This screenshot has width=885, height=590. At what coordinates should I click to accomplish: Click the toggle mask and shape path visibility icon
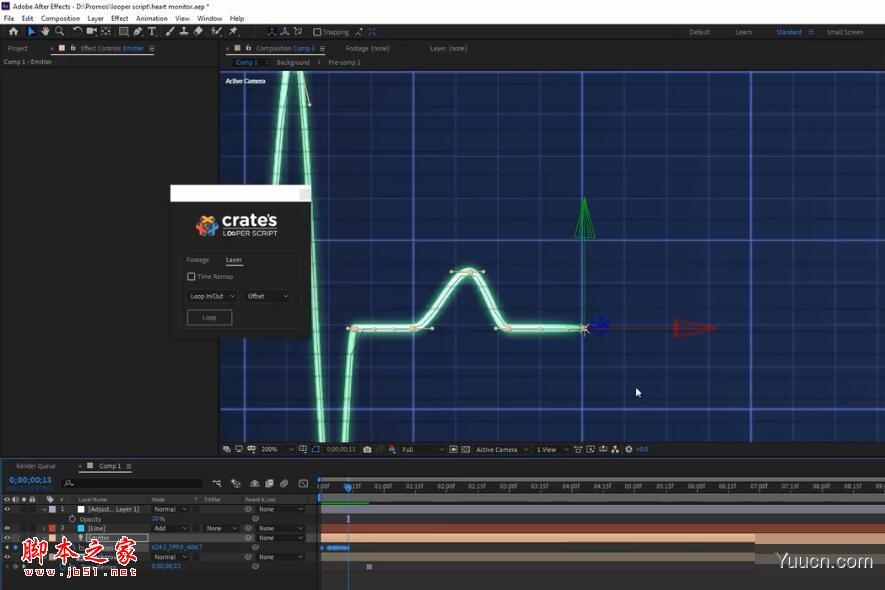(315, 449)
